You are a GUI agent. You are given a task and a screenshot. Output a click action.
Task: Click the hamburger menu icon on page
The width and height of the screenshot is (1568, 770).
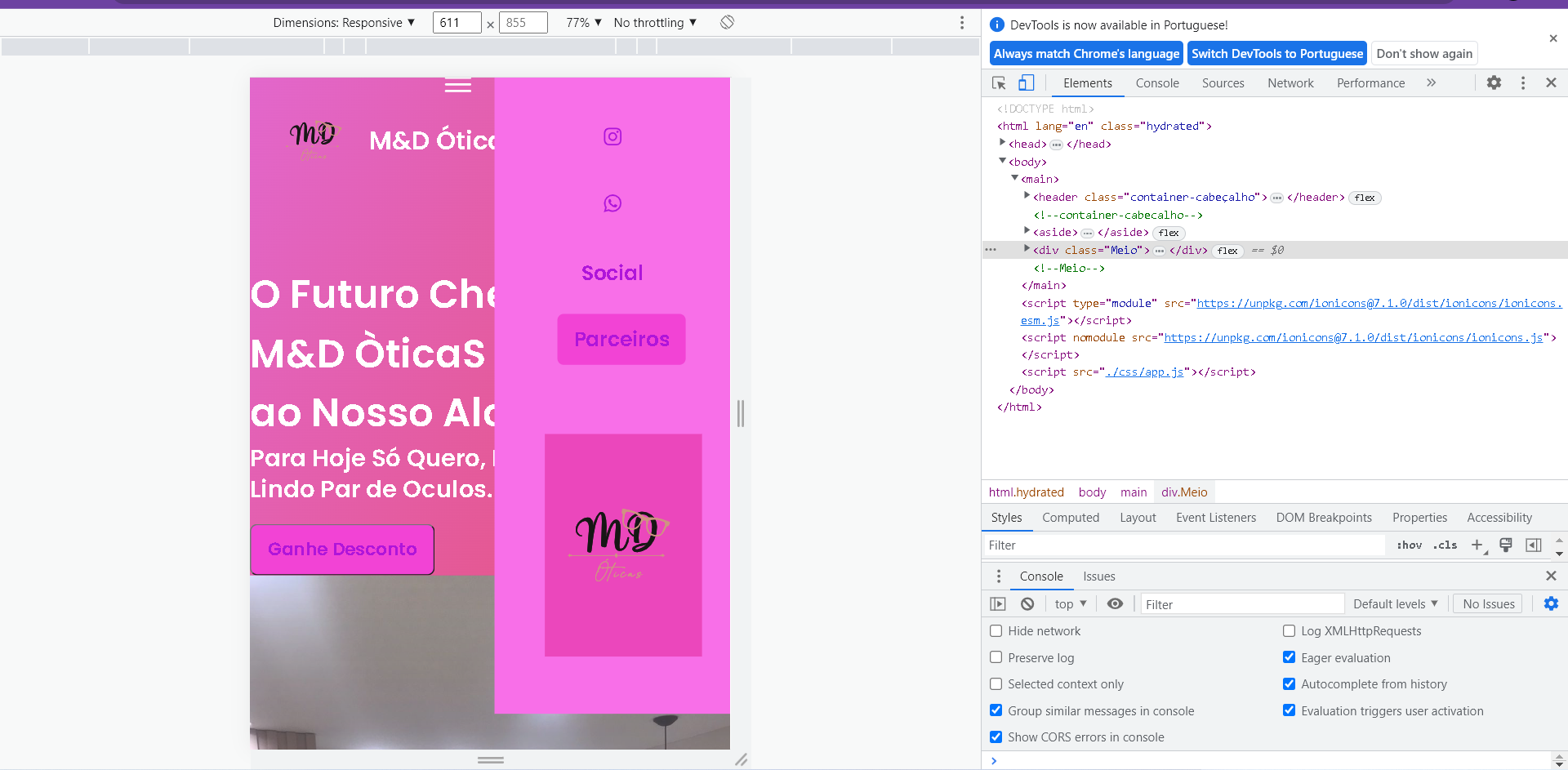458,85
